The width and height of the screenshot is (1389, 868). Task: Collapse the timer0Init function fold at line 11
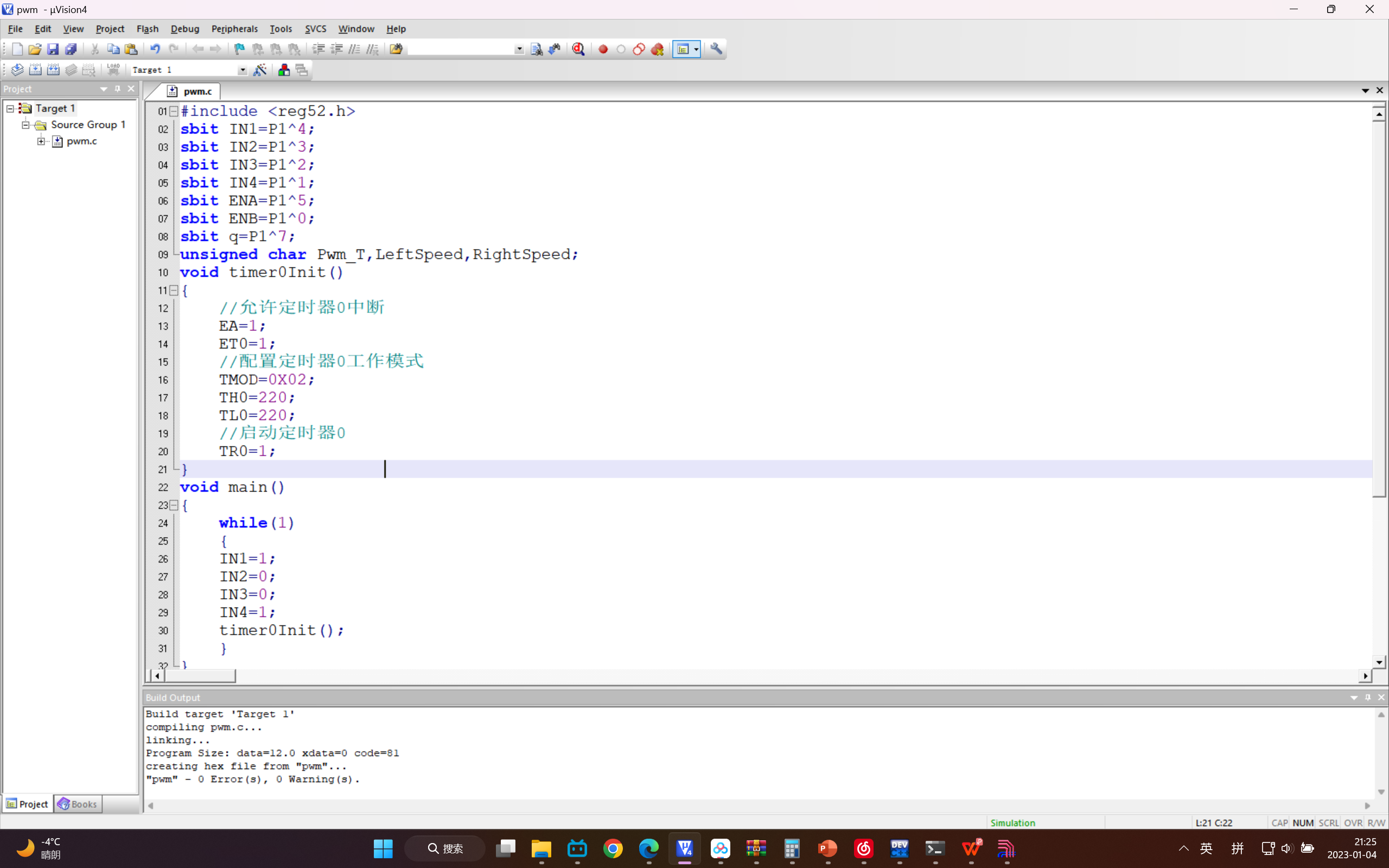(x=174, y=290)
